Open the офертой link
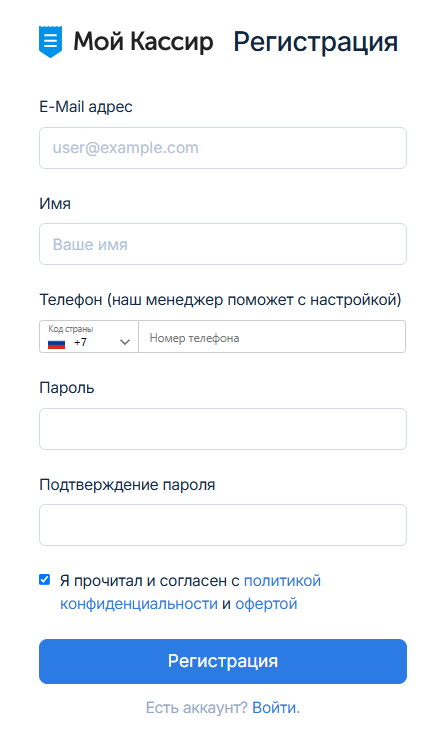Viewport: 438px width, 730px height. tap(266, 604)
